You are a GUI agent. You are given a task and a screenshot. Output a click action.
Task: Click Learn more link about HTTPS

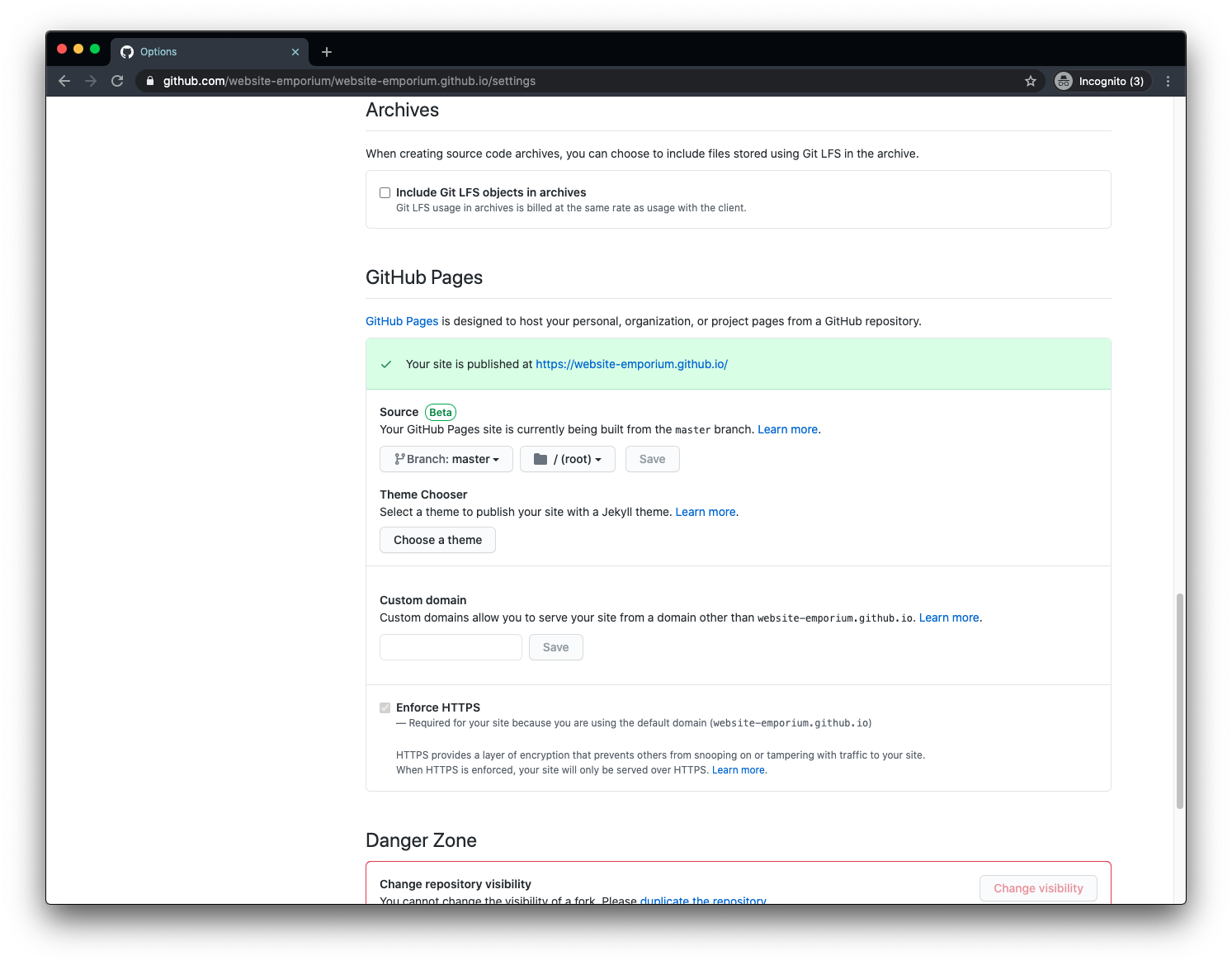739,770
